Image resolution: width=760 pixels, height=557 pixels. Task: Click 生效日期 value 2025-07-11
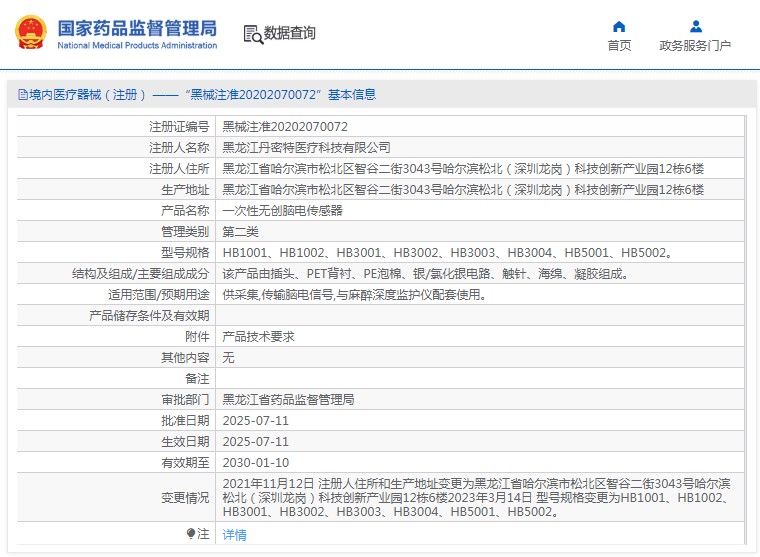255,442
